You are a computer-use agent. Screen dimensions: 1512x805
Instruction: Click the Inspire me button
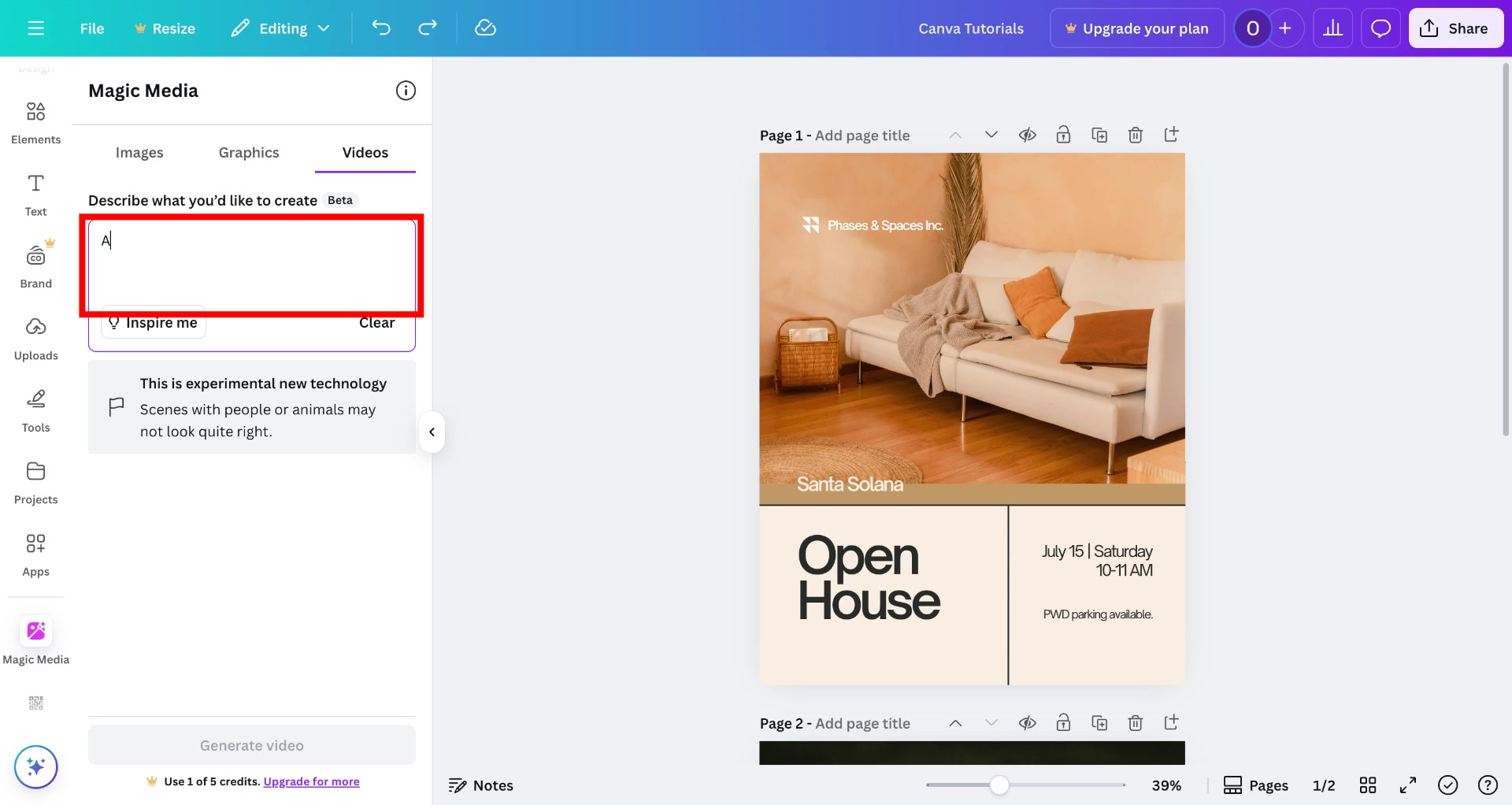point(153,322)
